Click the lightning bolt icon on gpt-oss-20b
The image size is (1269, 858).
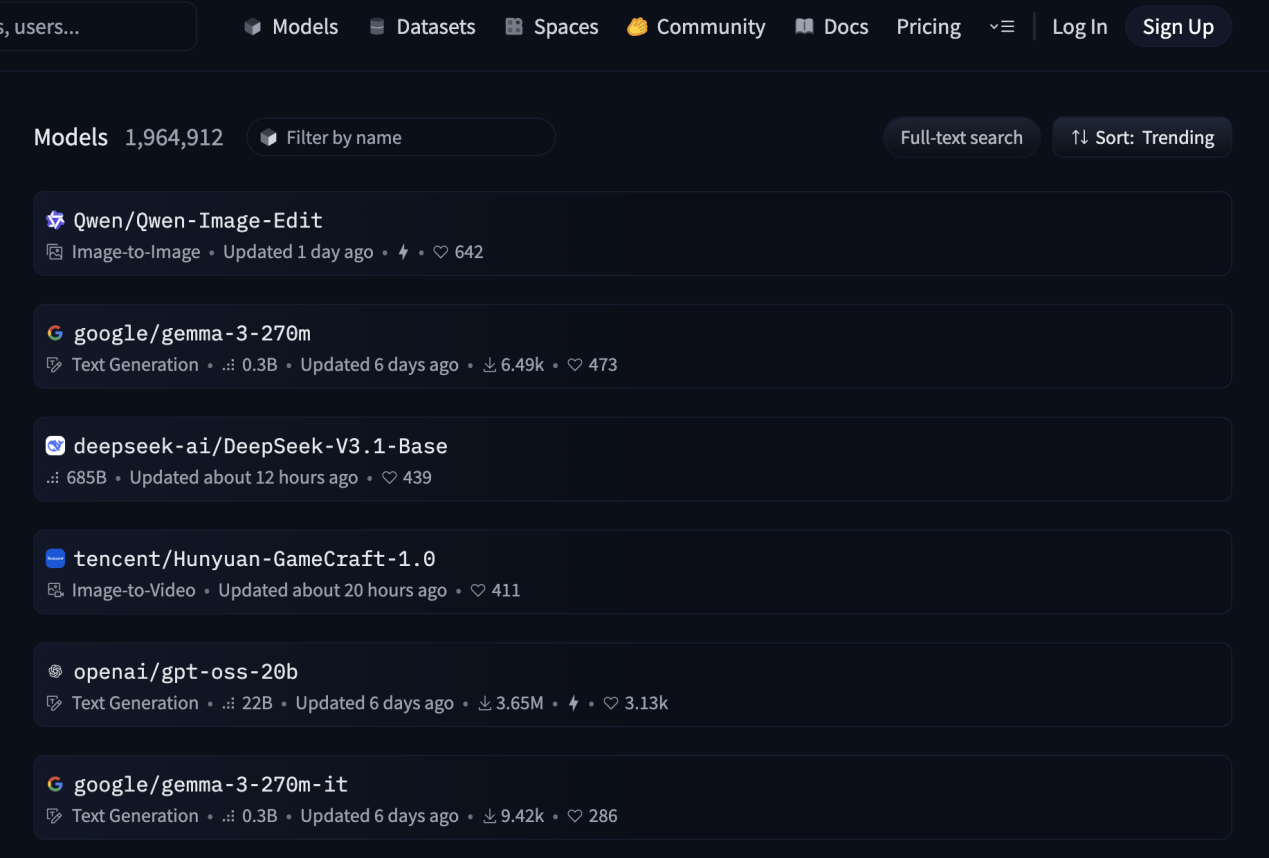(573, 704)
